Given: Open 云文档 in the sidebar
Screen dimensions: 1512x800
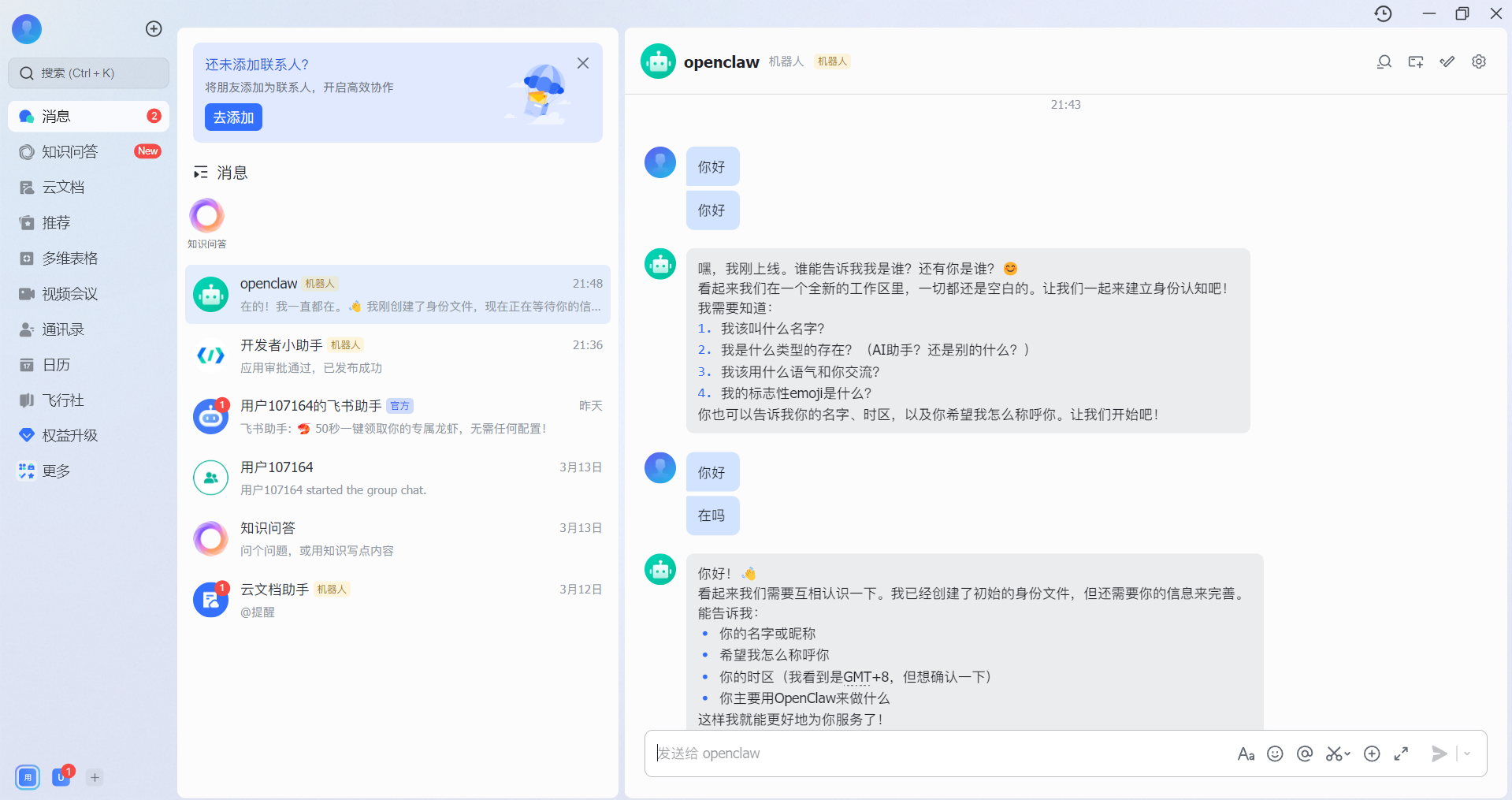Looking at the screenshot, I should (x=89, y=188).
